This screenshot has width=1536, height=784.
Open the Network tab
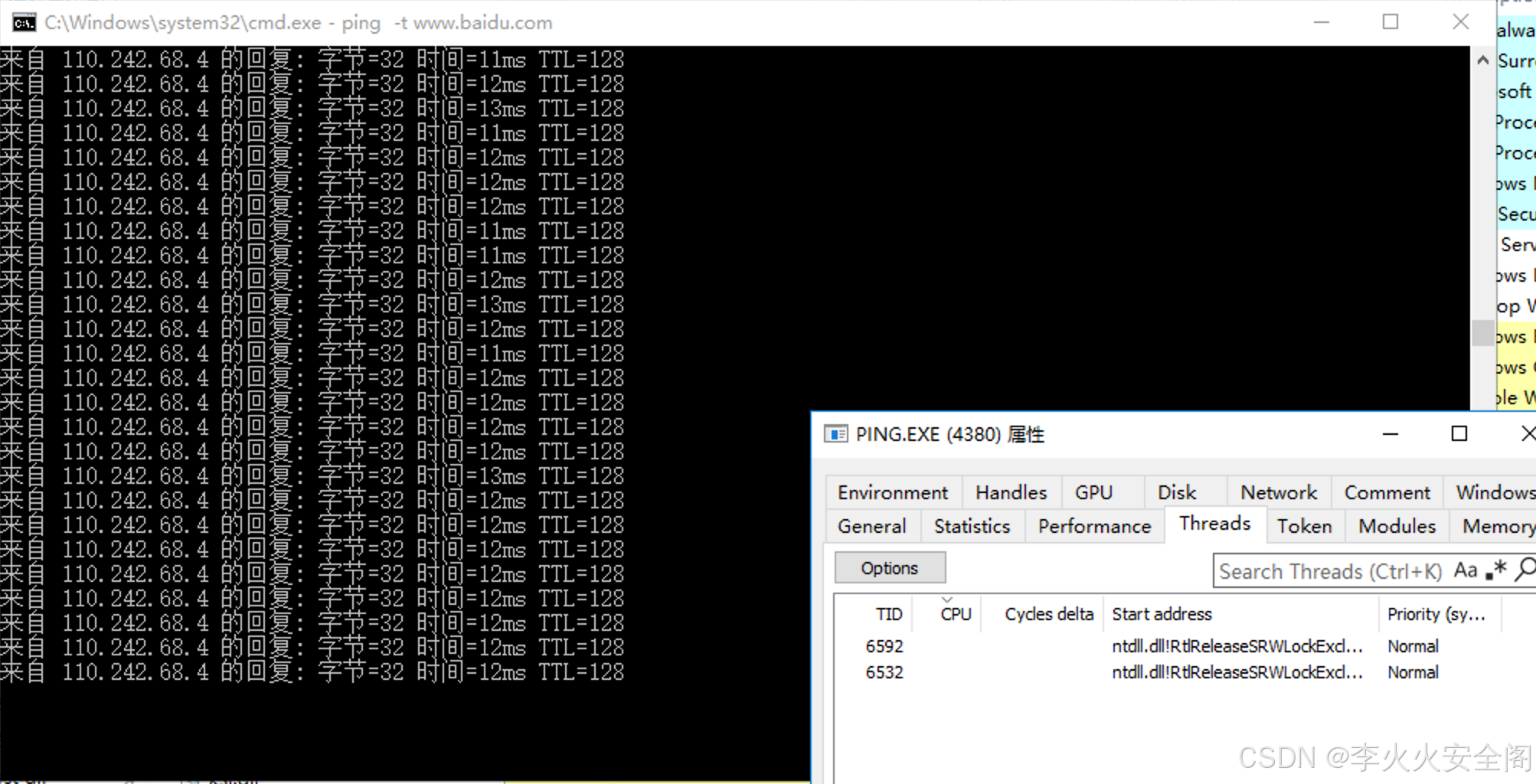(x=1279, y=492)
